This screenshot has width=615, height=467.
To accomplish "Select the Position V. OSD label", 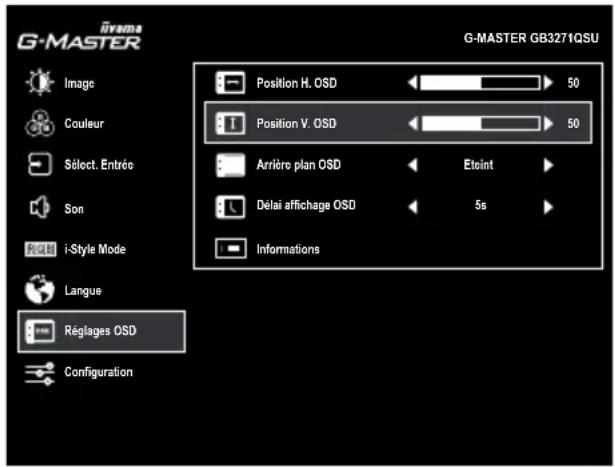I will click(x=297, y=124).
